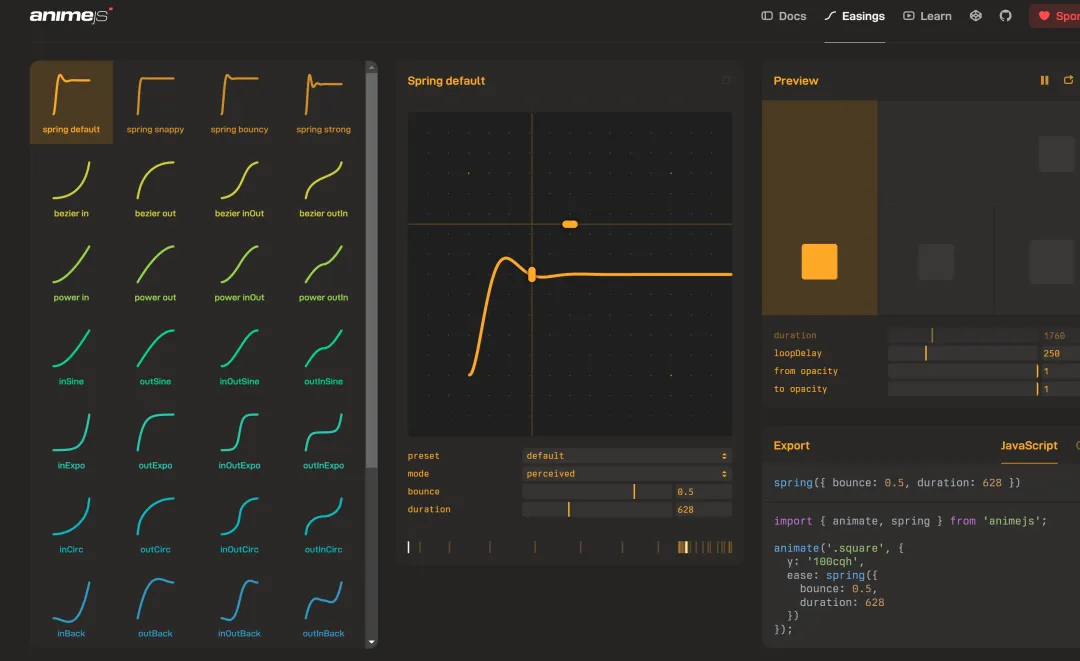Select the outBack easing
The width and height of the screenshot is (1080, 661).
[x=155, y=607]
